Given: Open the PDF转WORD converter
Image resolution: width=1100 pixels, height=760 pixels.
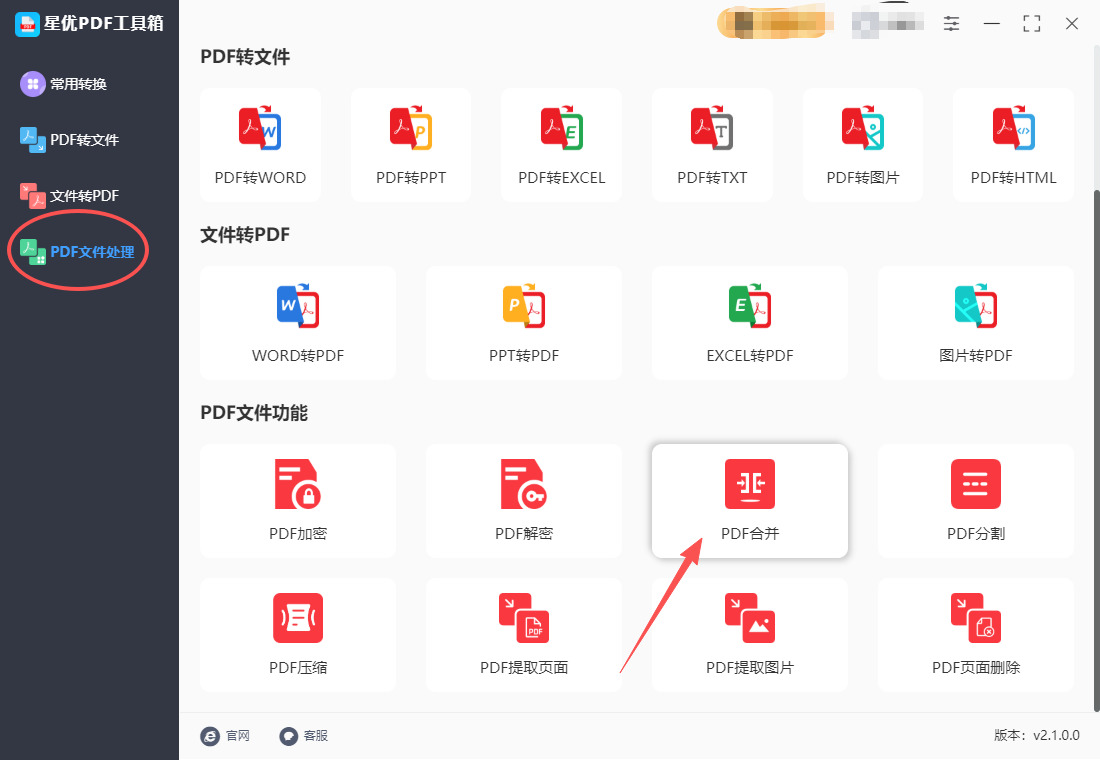Looking at the screenshot, I should [x=260, y=145].
